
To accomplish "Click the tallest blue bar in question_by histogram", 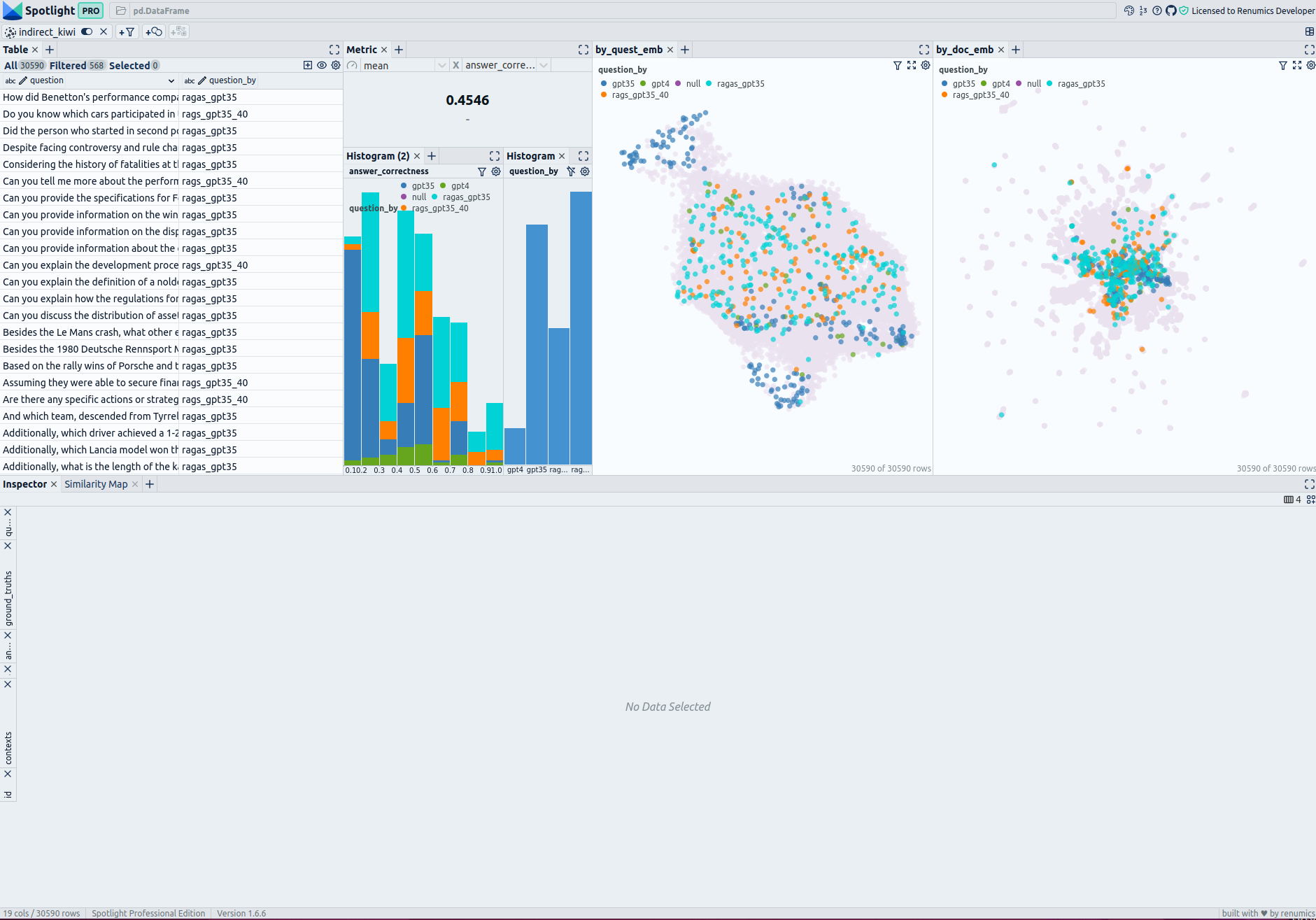I will point(580,327).
